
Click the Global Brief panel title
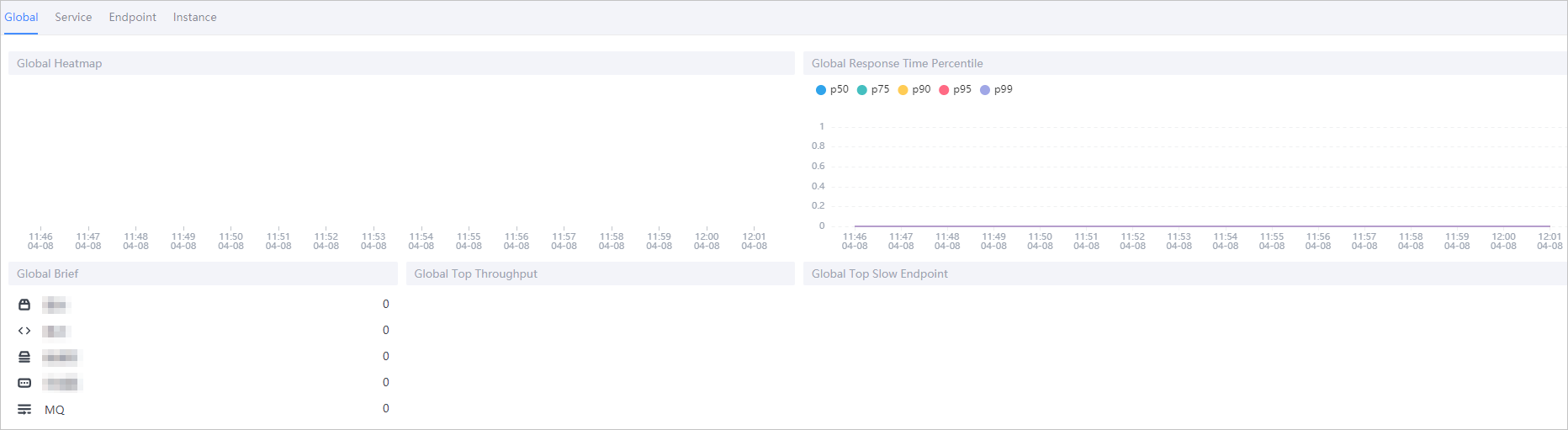tap(47, 273)
